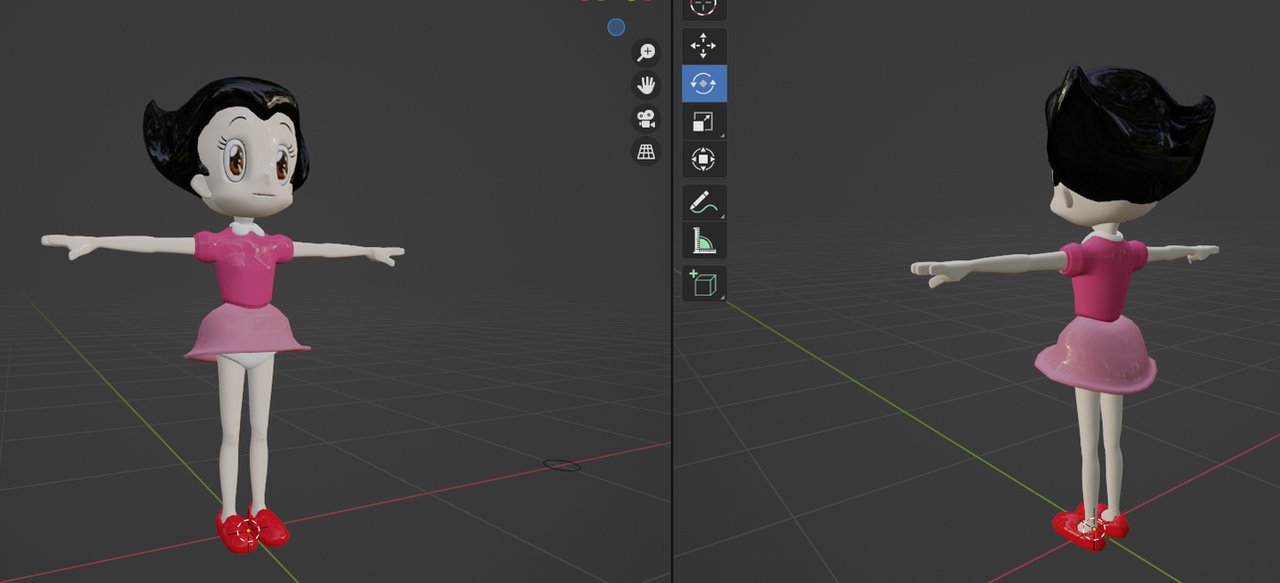
Task: Select the small ellipse object on the left floor
Action: [x=561, y=465]
